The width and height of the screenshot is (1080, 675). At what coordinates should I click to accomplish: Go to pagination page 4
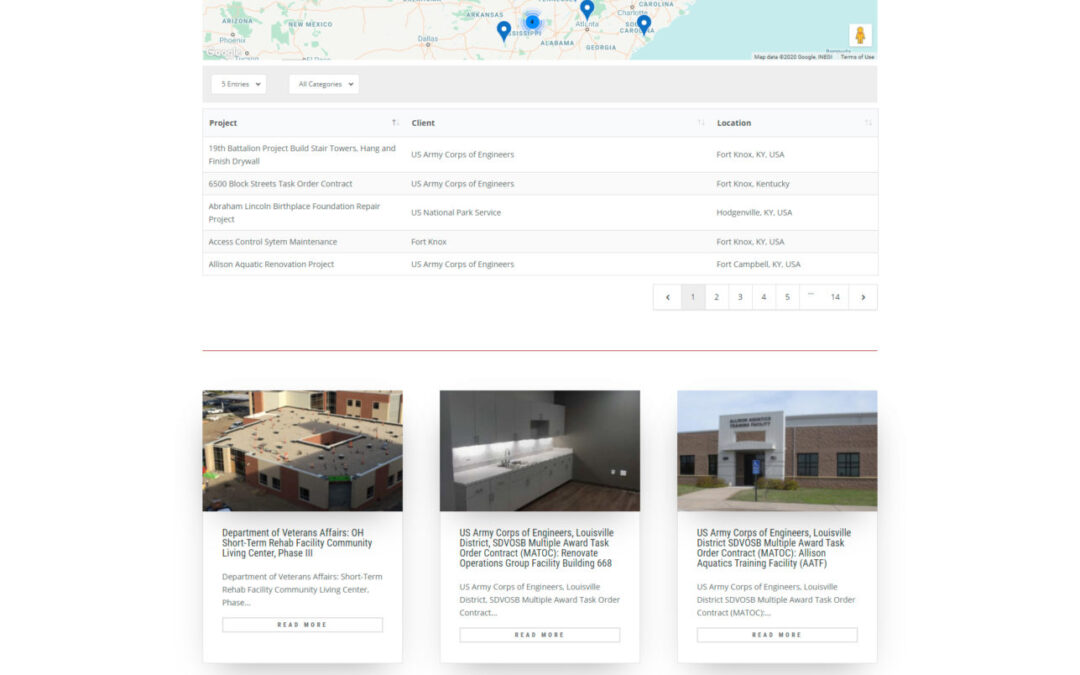click(x=763, y=297)
